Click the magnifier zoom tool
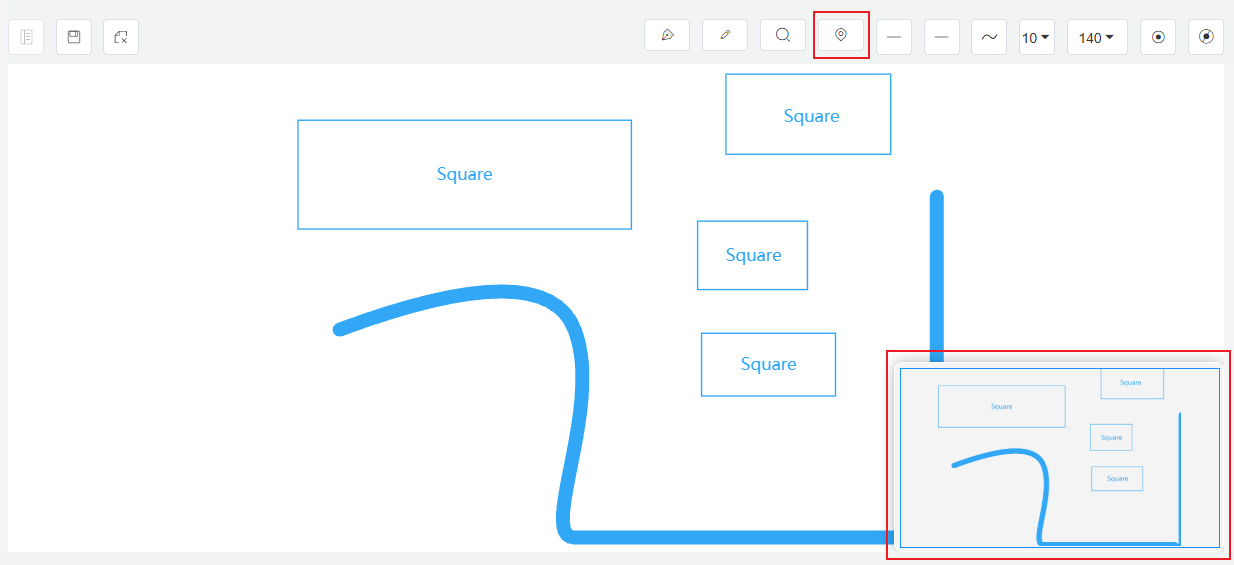The height and width of the screenshot is (565, 1234). [783, 36]
